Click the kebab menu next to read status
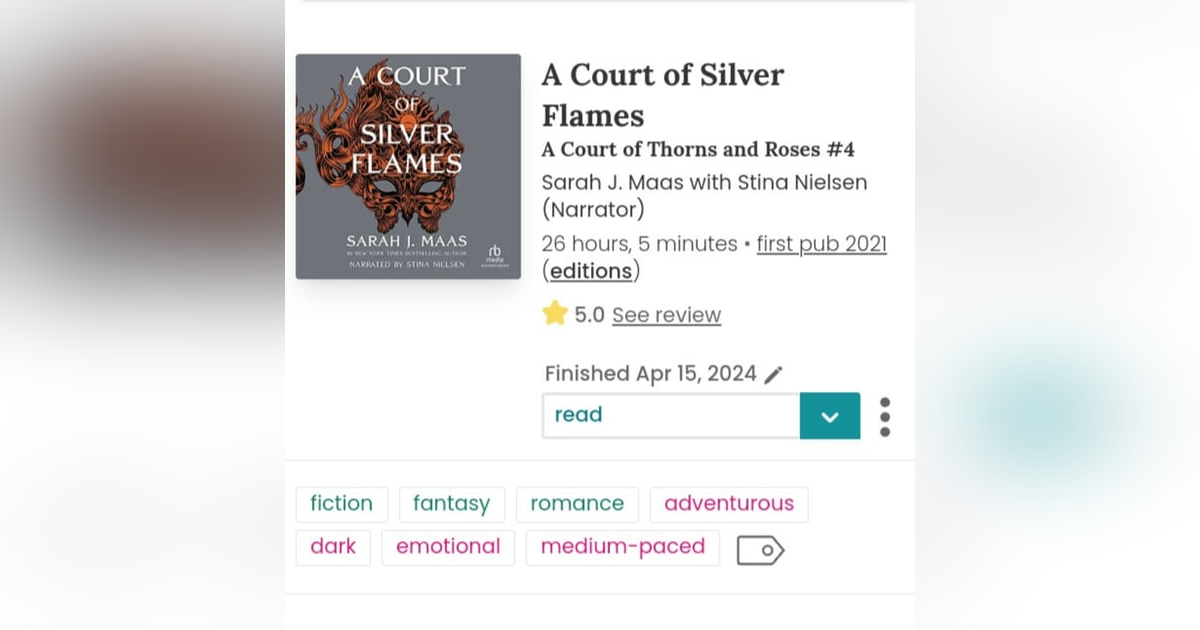This screenshot has width=1200, height=630. pos(884,416)
